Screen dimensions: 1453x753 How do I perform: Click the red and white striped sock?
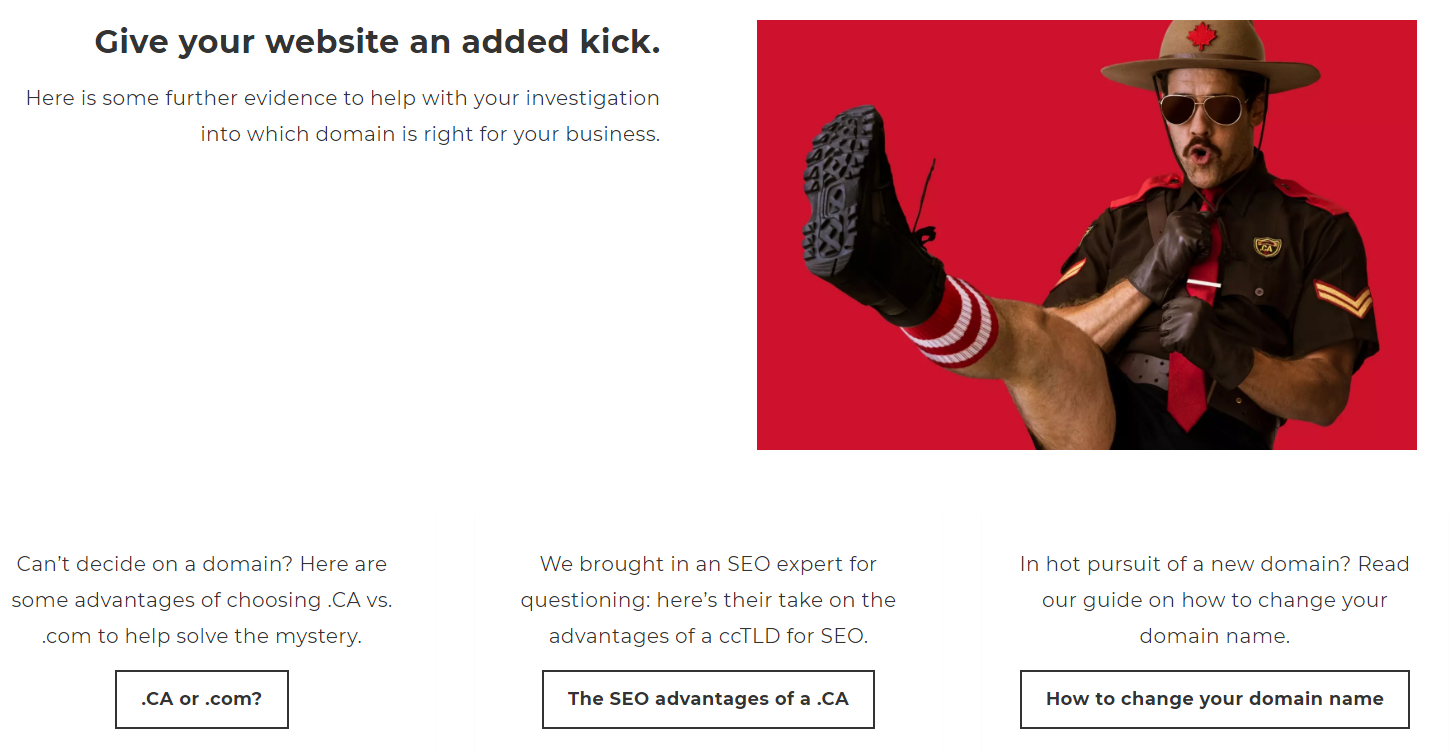coord(950,322)
